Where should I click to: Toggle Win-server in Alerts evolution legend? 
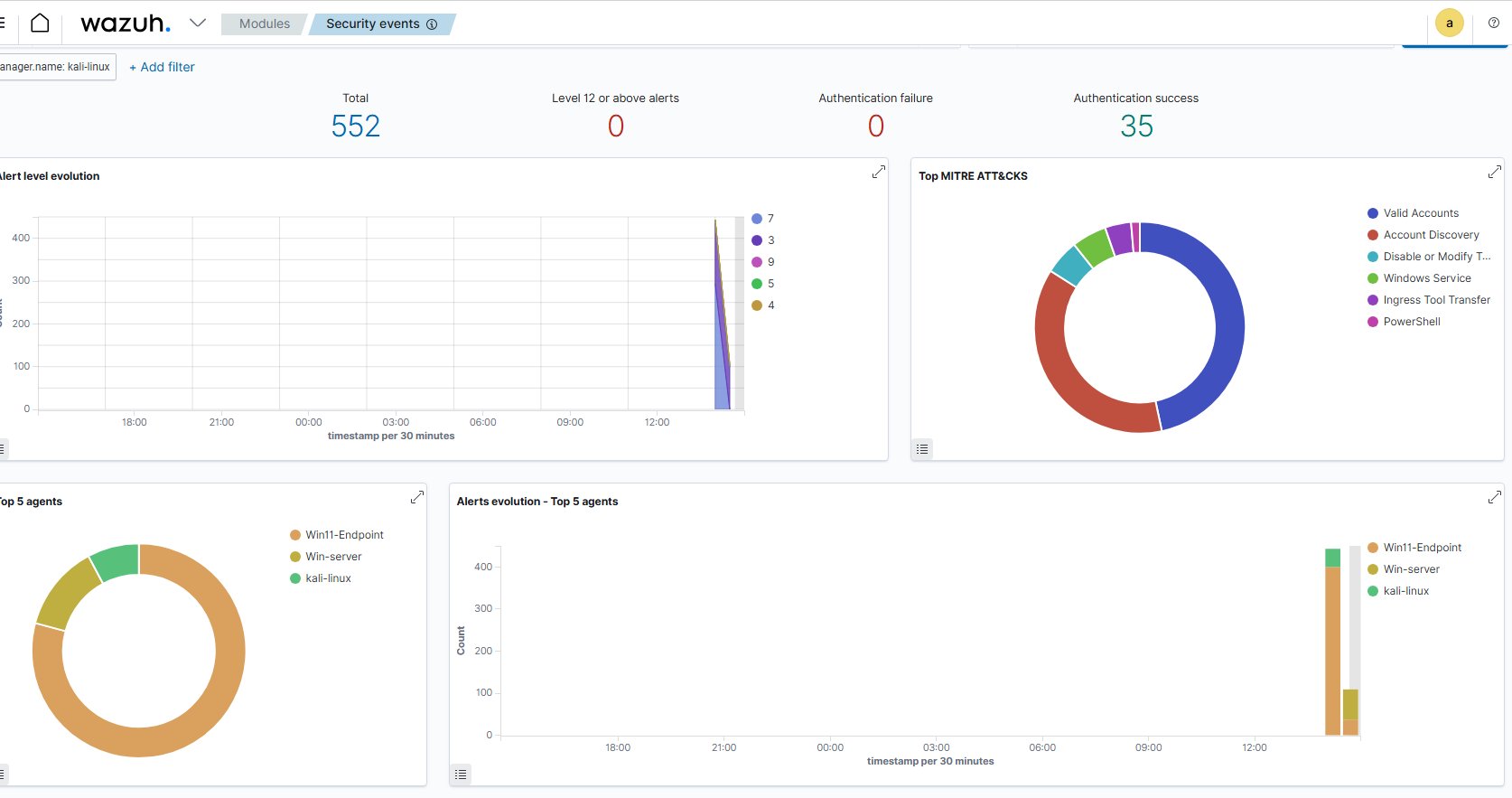pyautogui.click(x=1404, y=569)
